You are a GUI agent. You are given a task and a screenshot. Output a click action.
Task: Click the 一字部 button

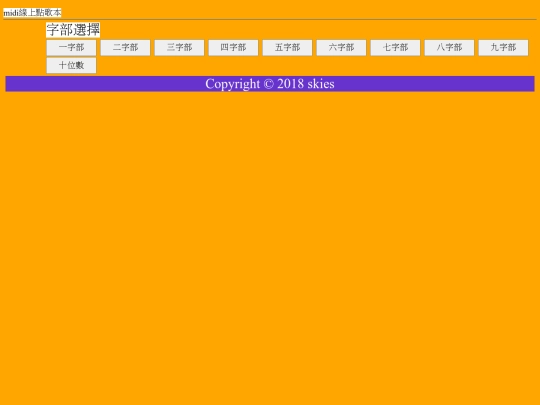pyautogui.click(x=71, y=48)
